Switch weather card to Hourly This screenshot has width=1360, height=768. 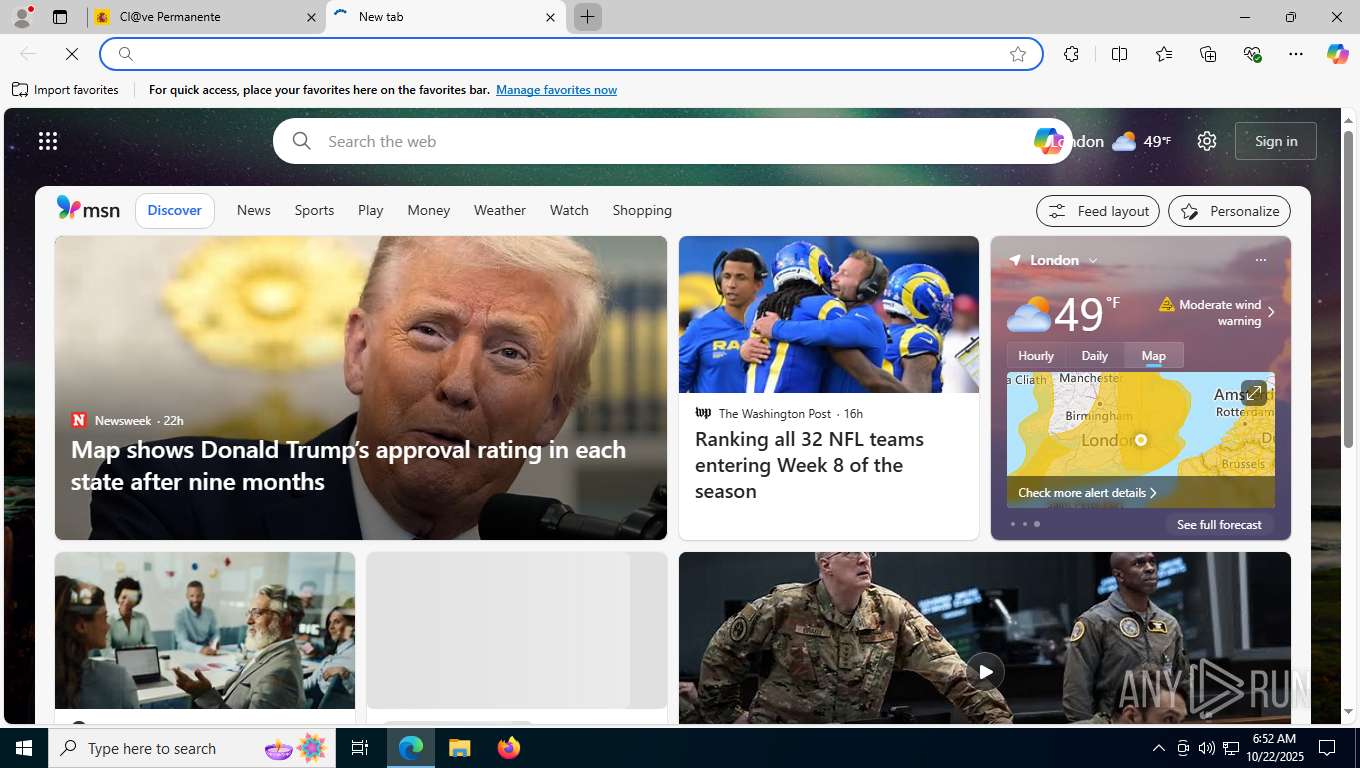click(x=1036, y=356)
